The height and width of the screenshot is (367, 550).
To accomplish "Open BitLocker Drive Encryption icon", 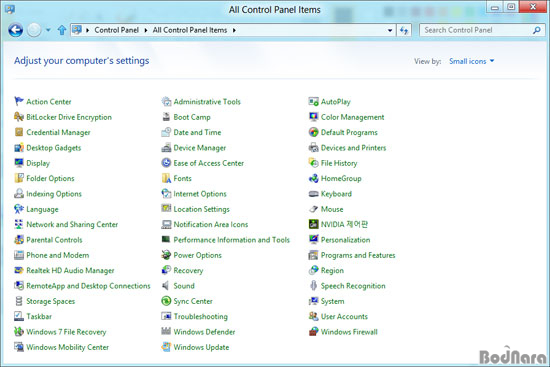I will tap(19, 117).
